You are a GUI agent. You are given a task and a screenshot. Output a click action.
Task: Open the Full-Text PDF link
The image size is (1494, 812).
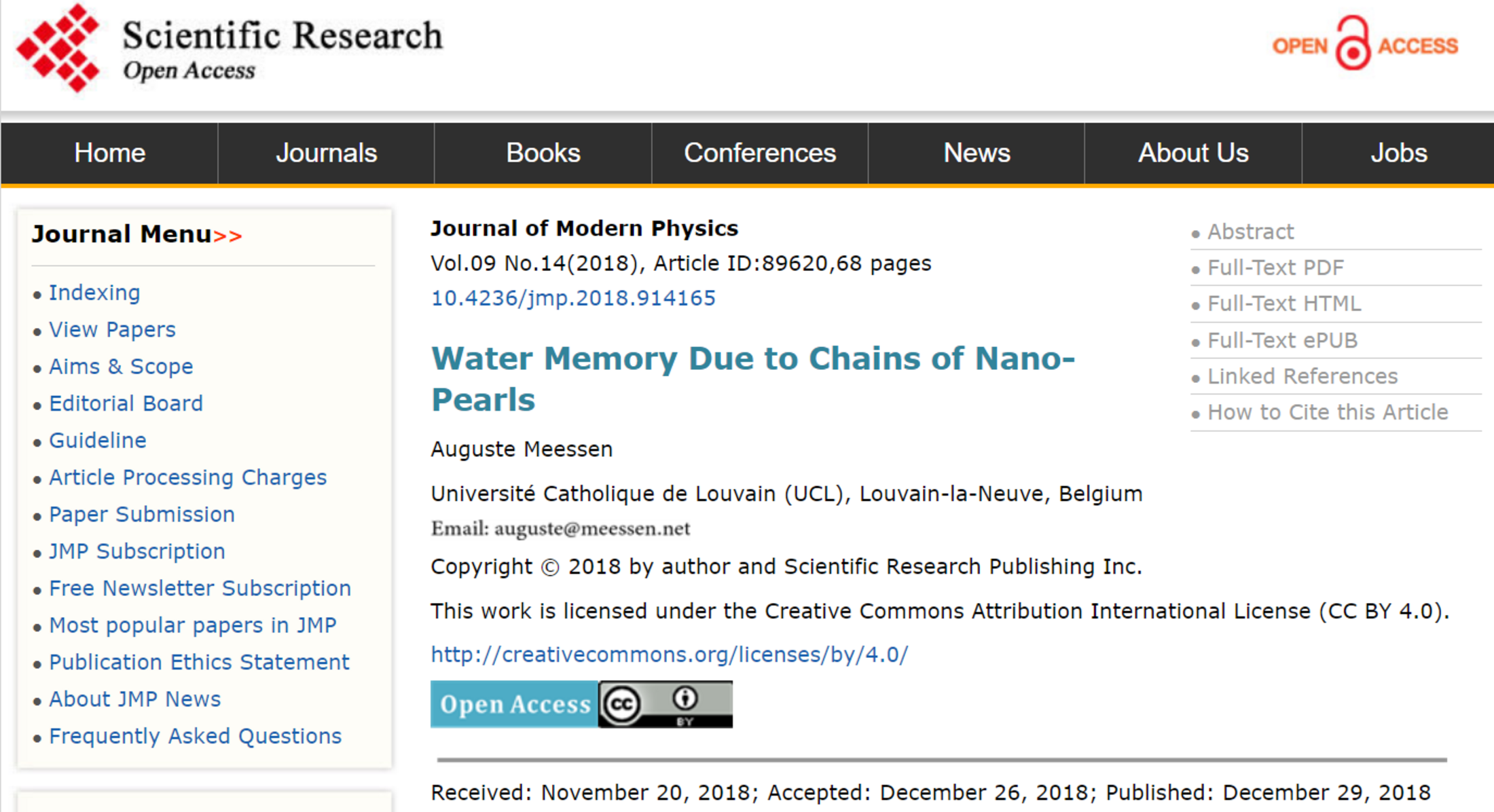pos(1275,267)
